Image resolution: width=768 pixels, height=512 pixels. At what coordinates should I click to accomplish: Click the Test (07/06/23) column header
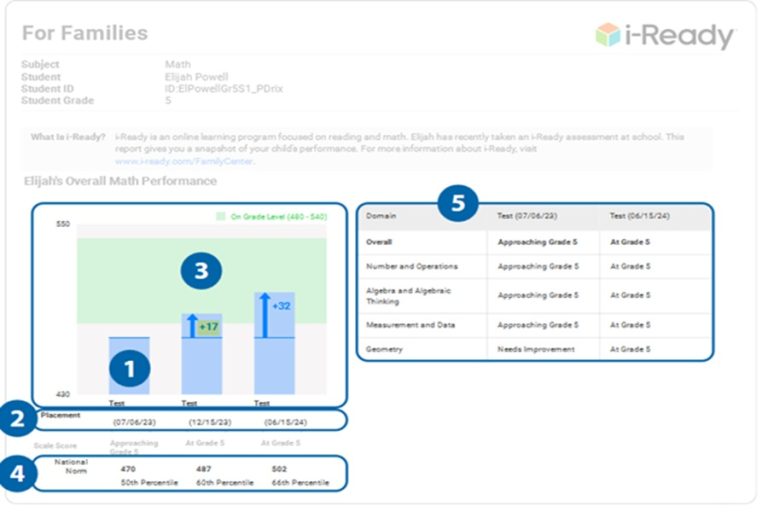(527, 216)
